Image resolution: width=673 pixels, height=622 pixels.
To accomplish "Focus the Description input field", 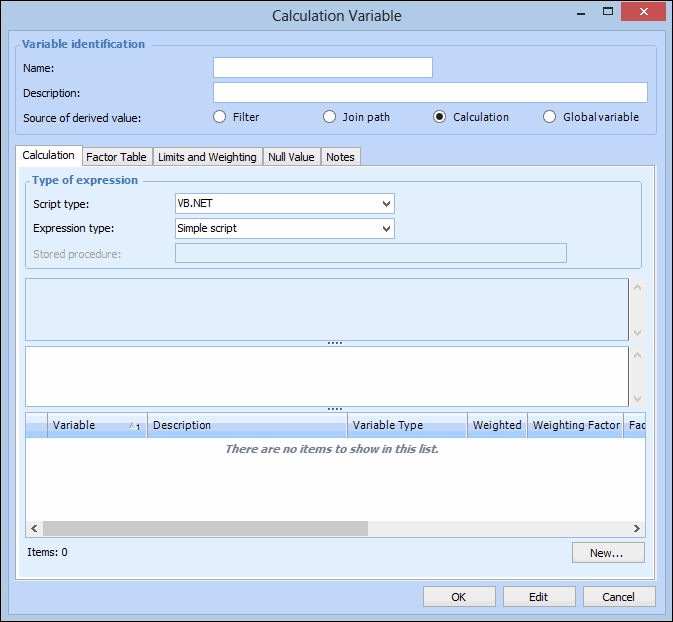I will pos(430,93).
